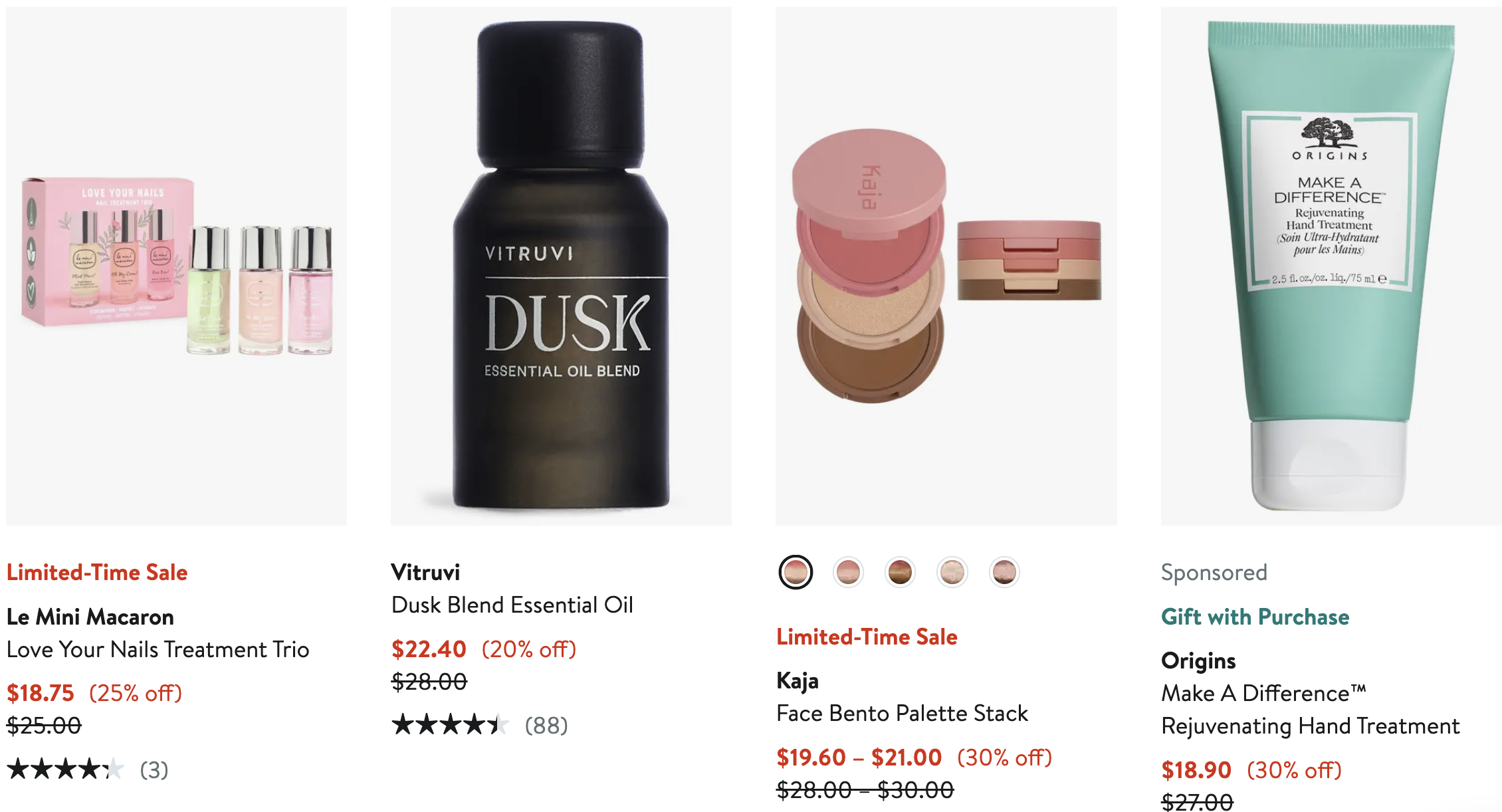Image resolution: width=1502 pixels, height=812 pixels.
Task: Open the Origins hand treatment tube image
Action: click(x=1331, y=266)
